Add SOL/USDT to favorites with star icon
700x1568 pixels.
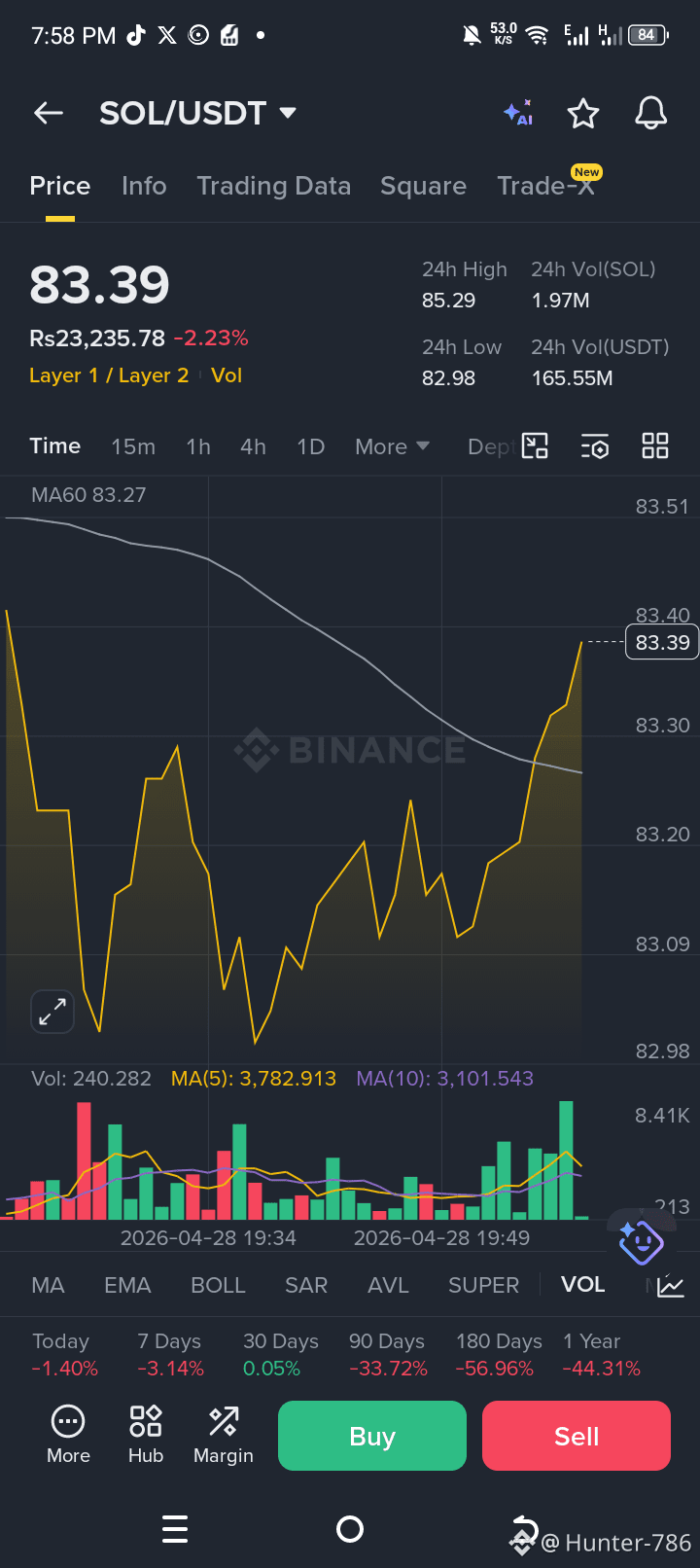coord(583,114)
